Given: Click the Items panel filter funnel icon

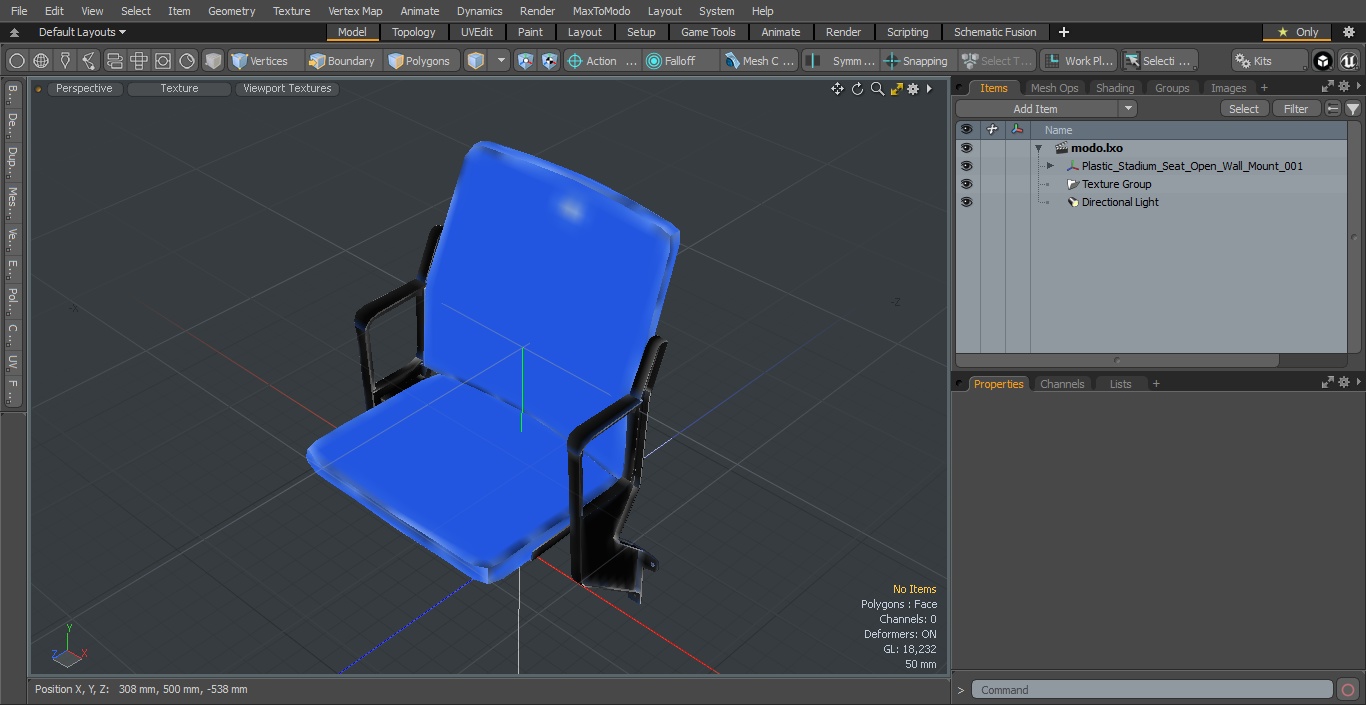Looking at the screenshot, I should [1353, 109].
